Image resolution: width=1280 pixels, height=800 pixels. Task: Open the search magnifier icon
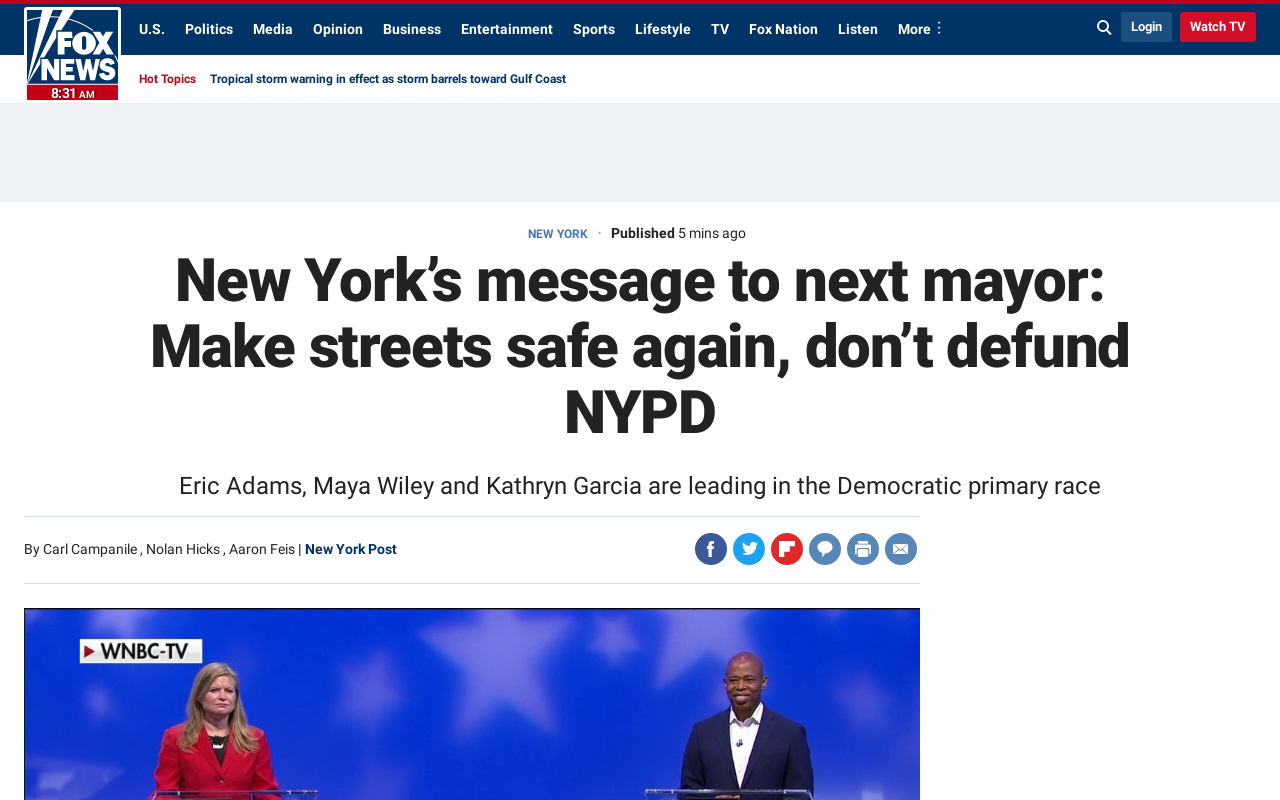click(x=1104, y=28)
